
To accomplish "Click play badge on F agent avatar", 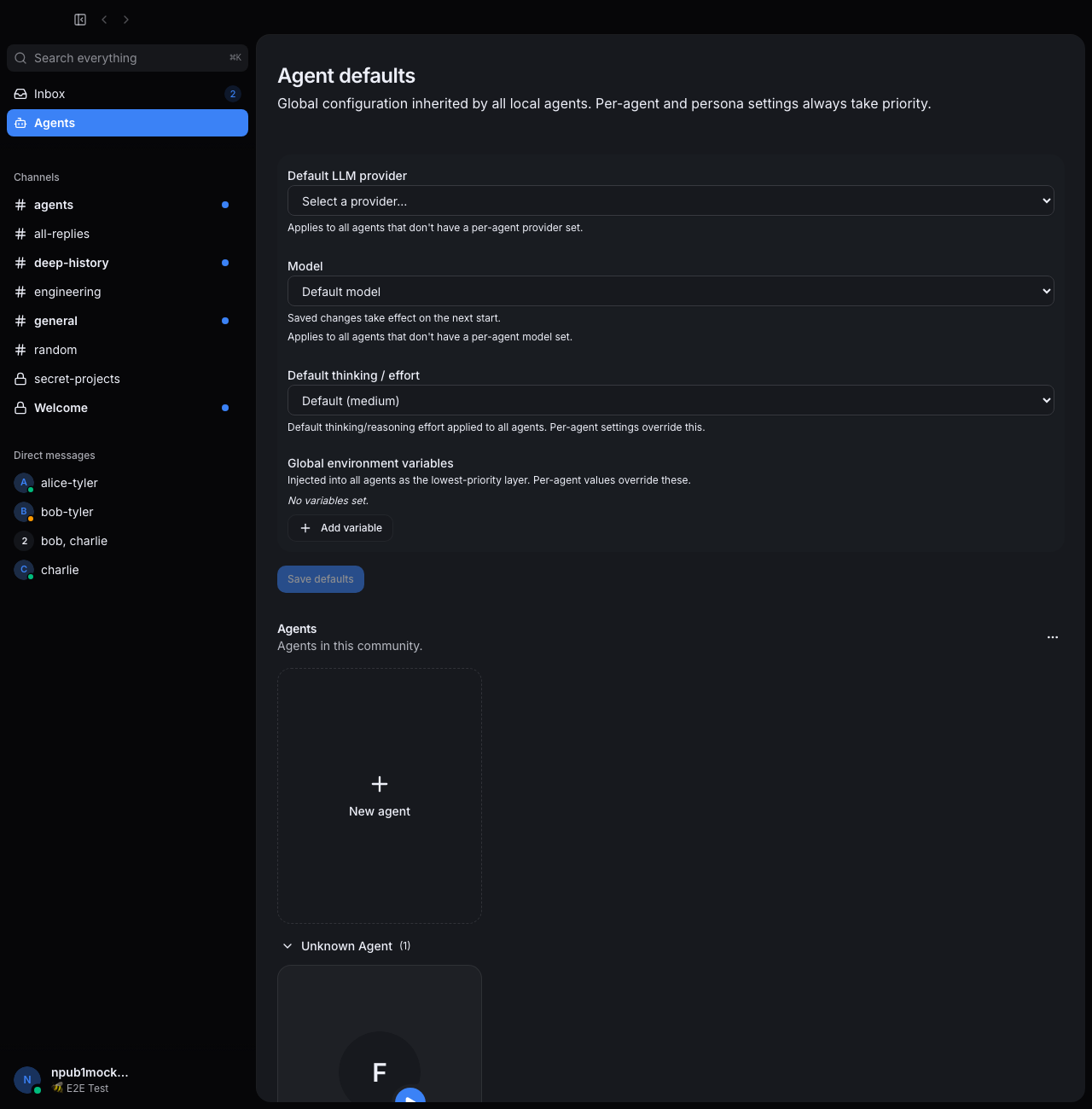I will (x=410, y=1095).
